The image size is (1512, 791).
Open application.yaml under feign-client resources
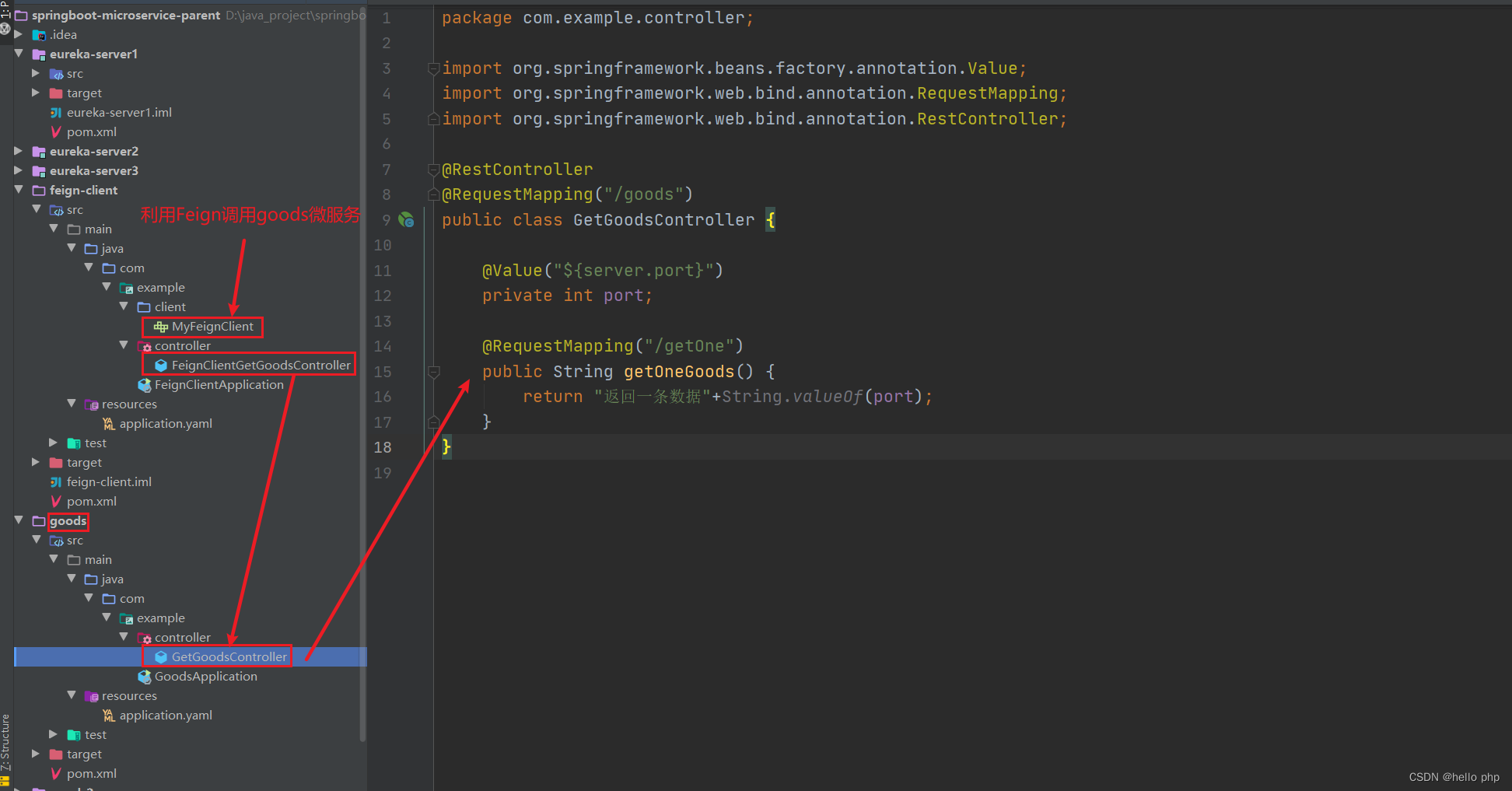(166, 424)
